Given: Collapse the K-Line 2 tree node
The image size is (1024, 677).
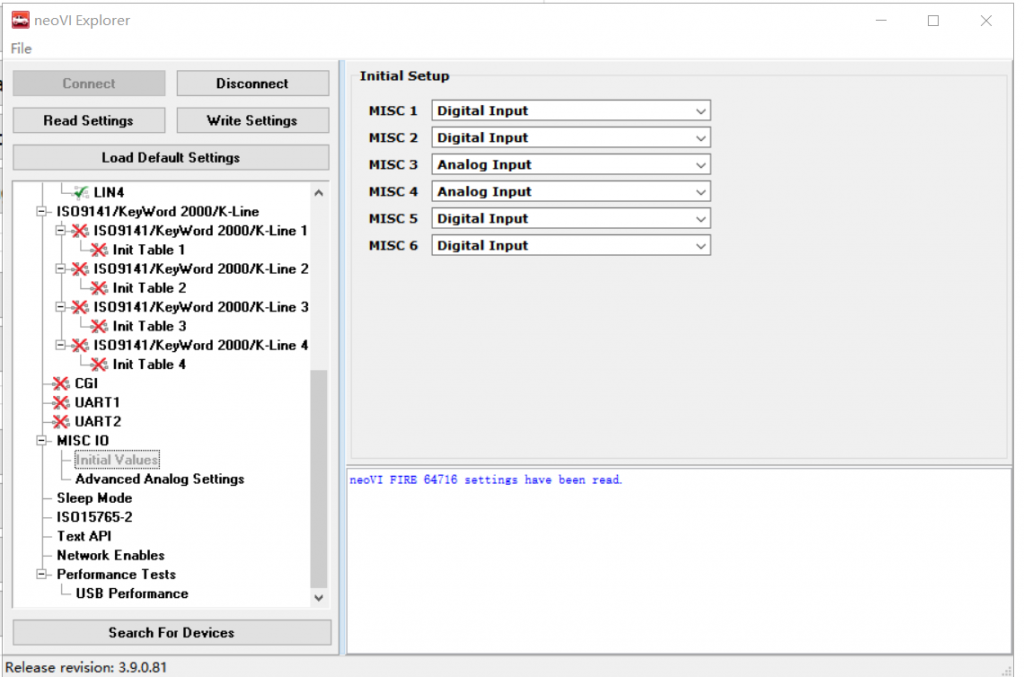Looking at the screenshot, I should [x=61, y=269].
